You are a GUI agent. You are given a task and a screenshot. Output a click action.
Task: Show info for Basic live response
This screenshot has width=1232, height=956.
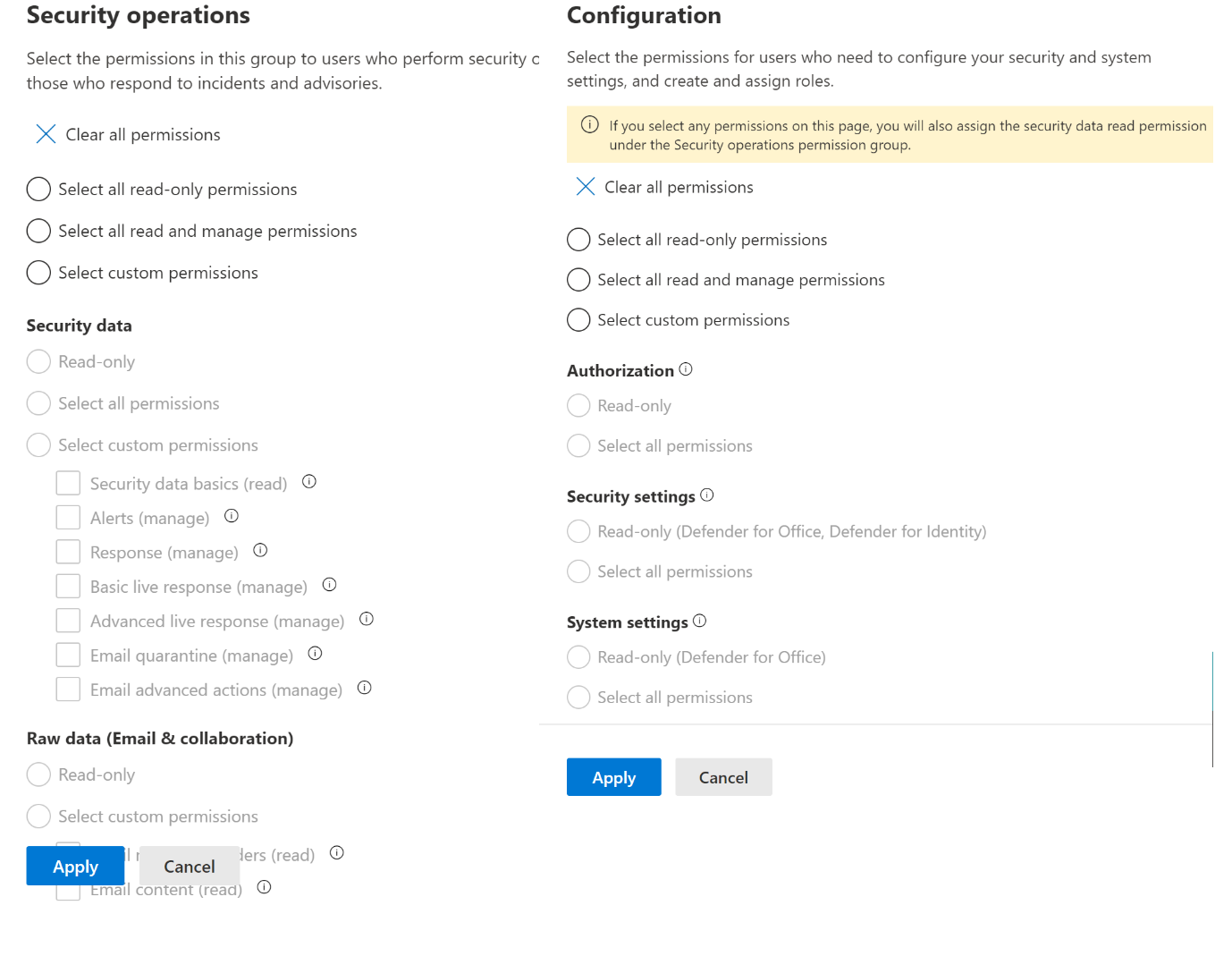[329, 585]
